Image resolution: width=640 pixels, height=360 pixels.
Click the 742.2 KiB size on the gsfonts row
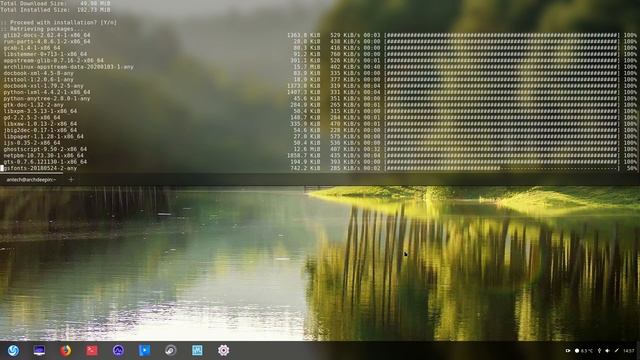pyautogui.click(x=306, y=168)
